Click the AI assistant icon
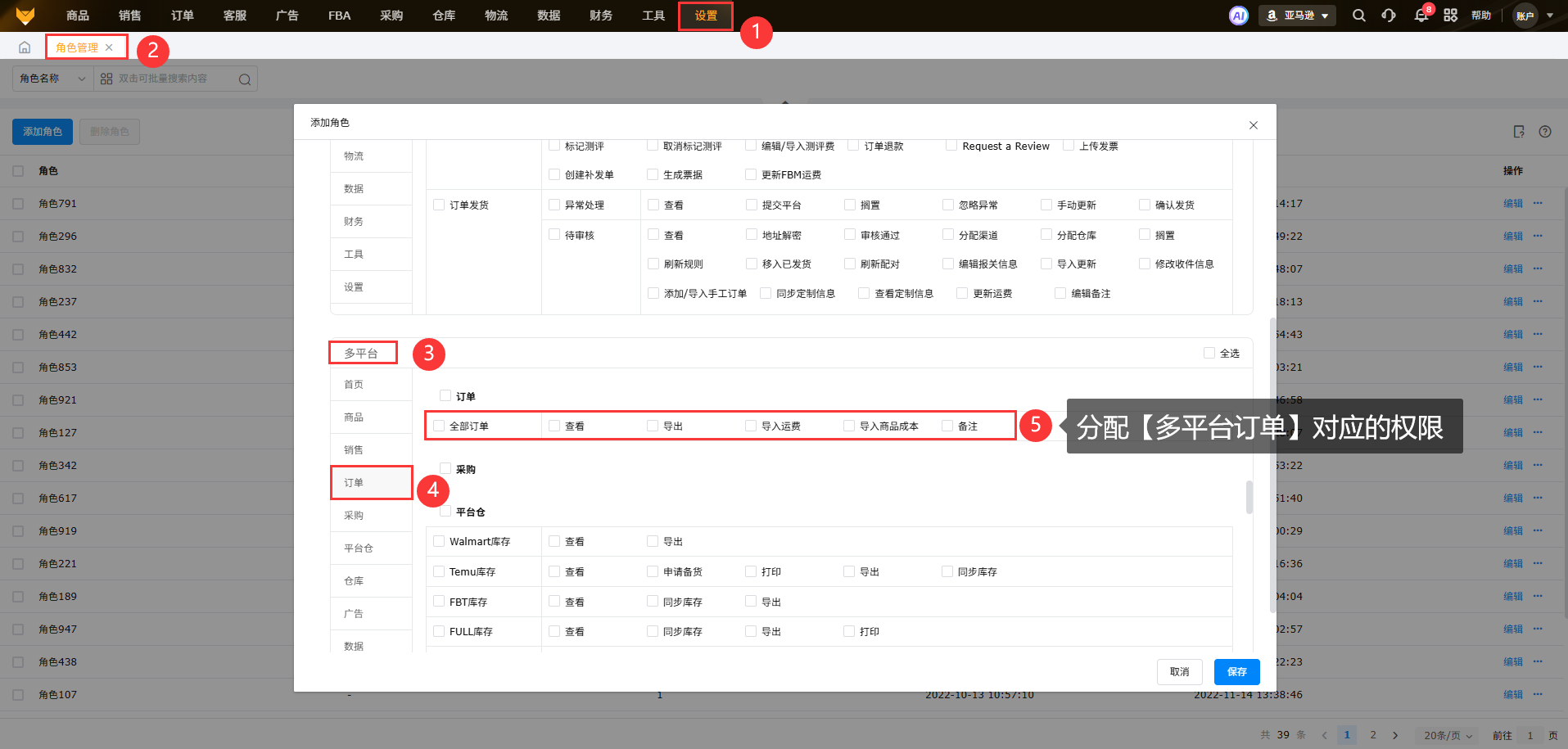Image resolution: width=1568 pixels, height=749 pixels. pyautogui.click(x=1238, y=16)
